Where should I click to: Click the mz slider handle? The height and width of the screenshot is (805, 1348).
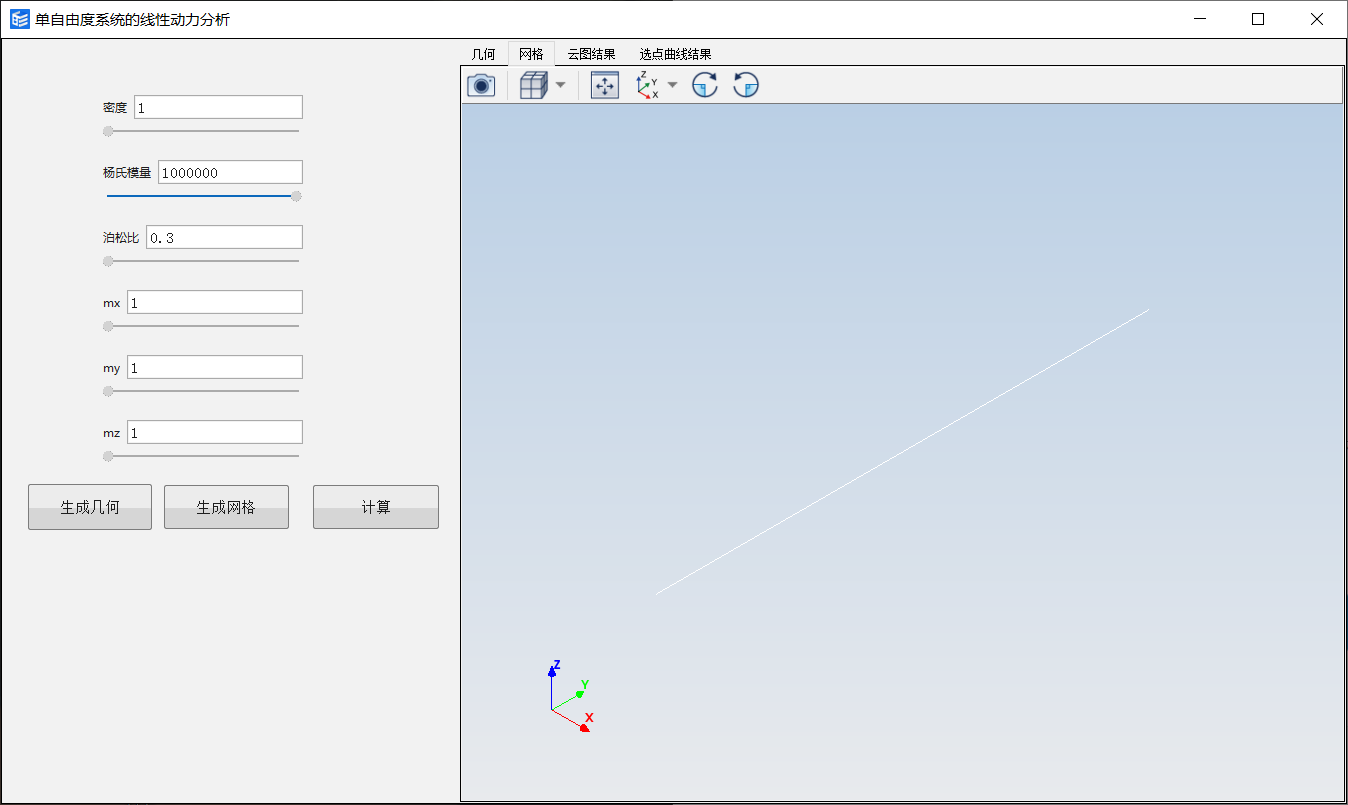tap(108, 456)
